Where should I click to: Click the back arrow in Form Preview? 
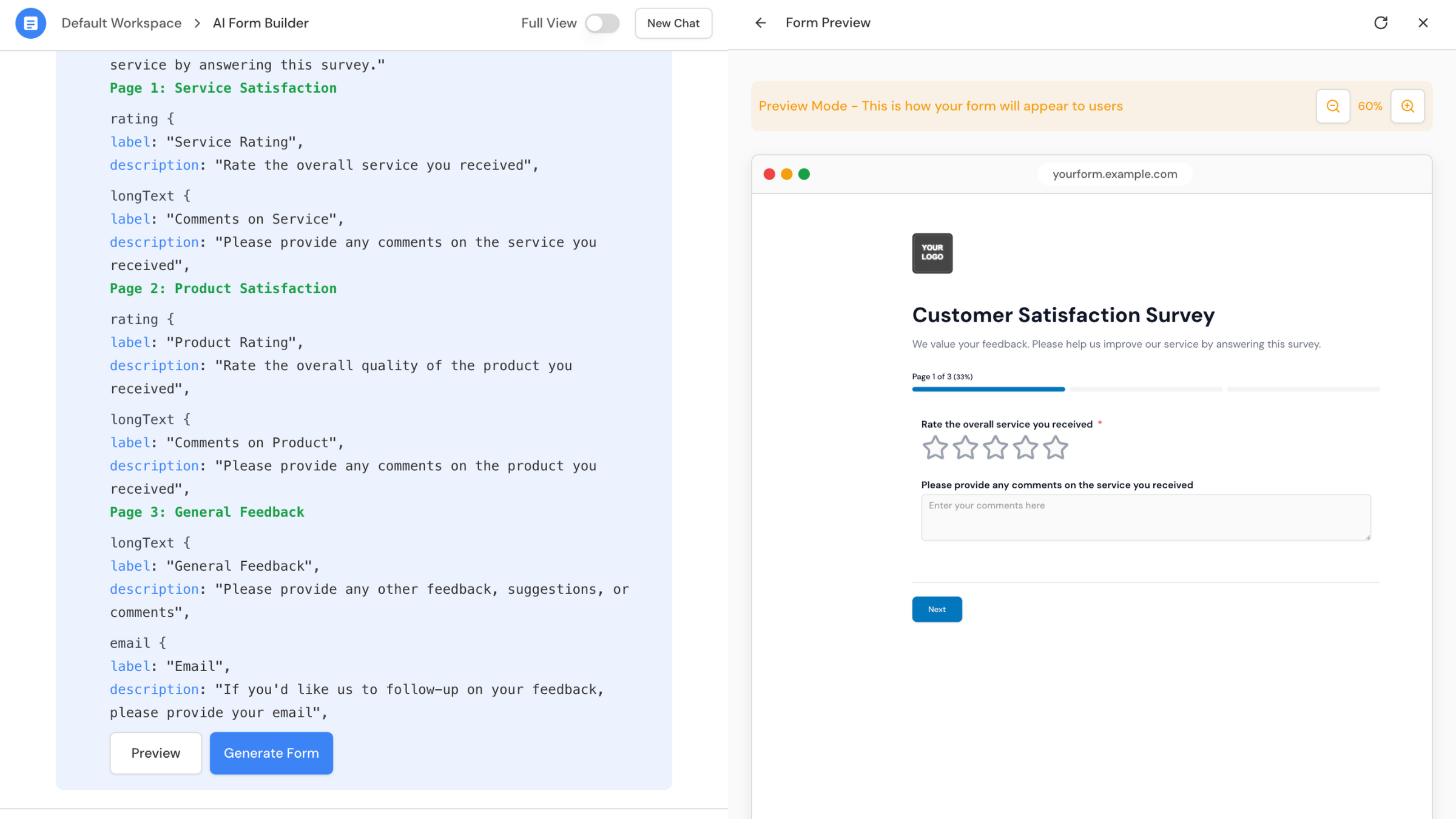click(760, 23)
